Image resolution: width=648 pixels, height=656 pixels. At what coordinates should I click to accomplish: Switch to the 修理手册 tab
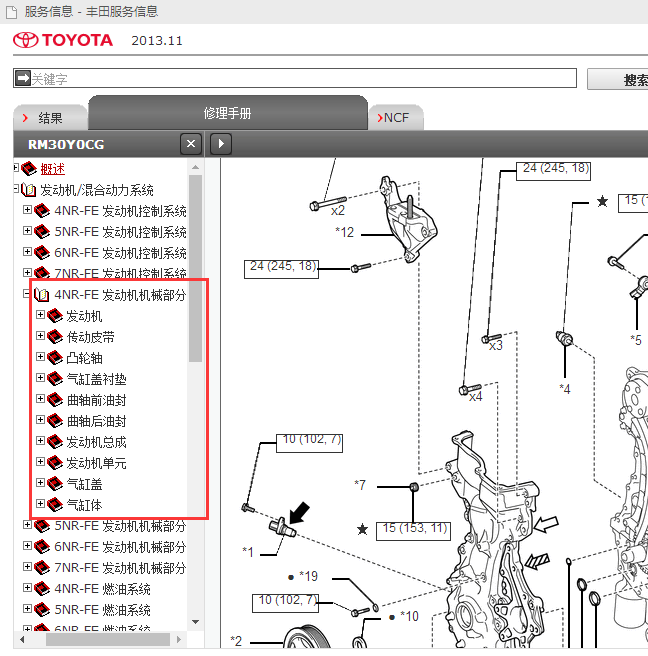tap(228, 113)
